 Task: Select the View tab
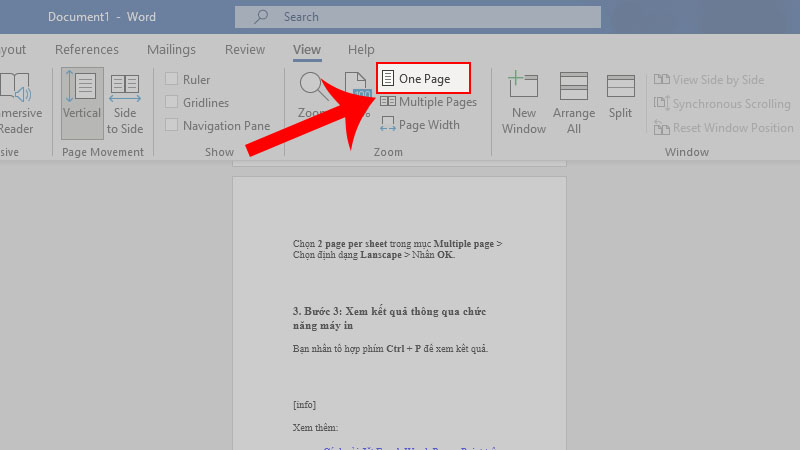pos(307,49)
